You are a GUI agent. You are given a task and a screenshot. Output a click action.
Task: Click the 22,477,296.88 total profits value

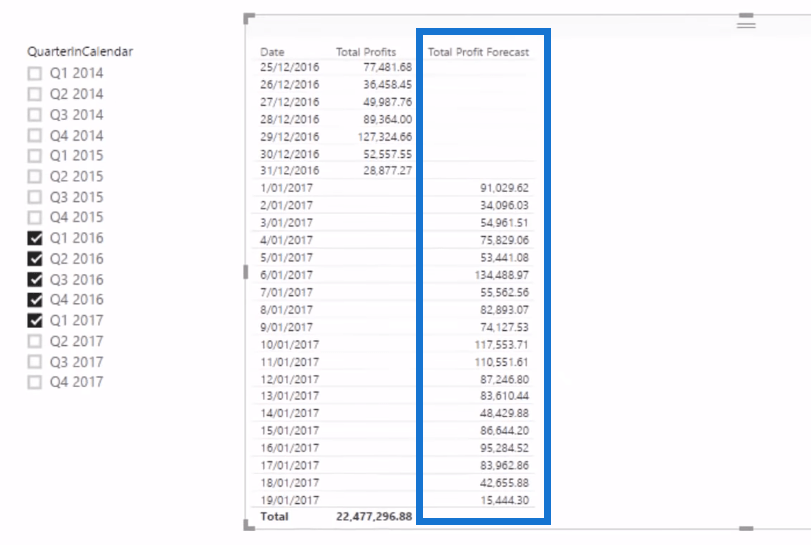point(374,517)
